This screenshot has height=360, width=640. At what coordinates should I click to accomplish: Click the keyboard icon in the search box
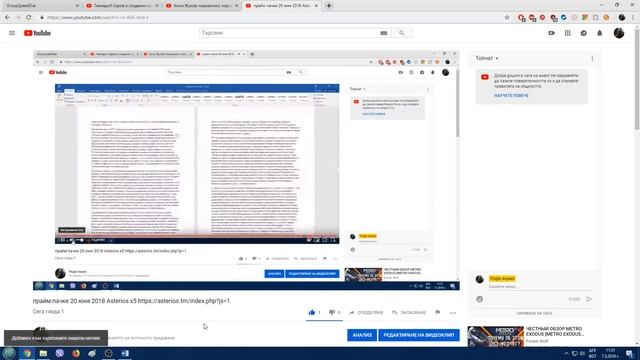coord(384,33)
